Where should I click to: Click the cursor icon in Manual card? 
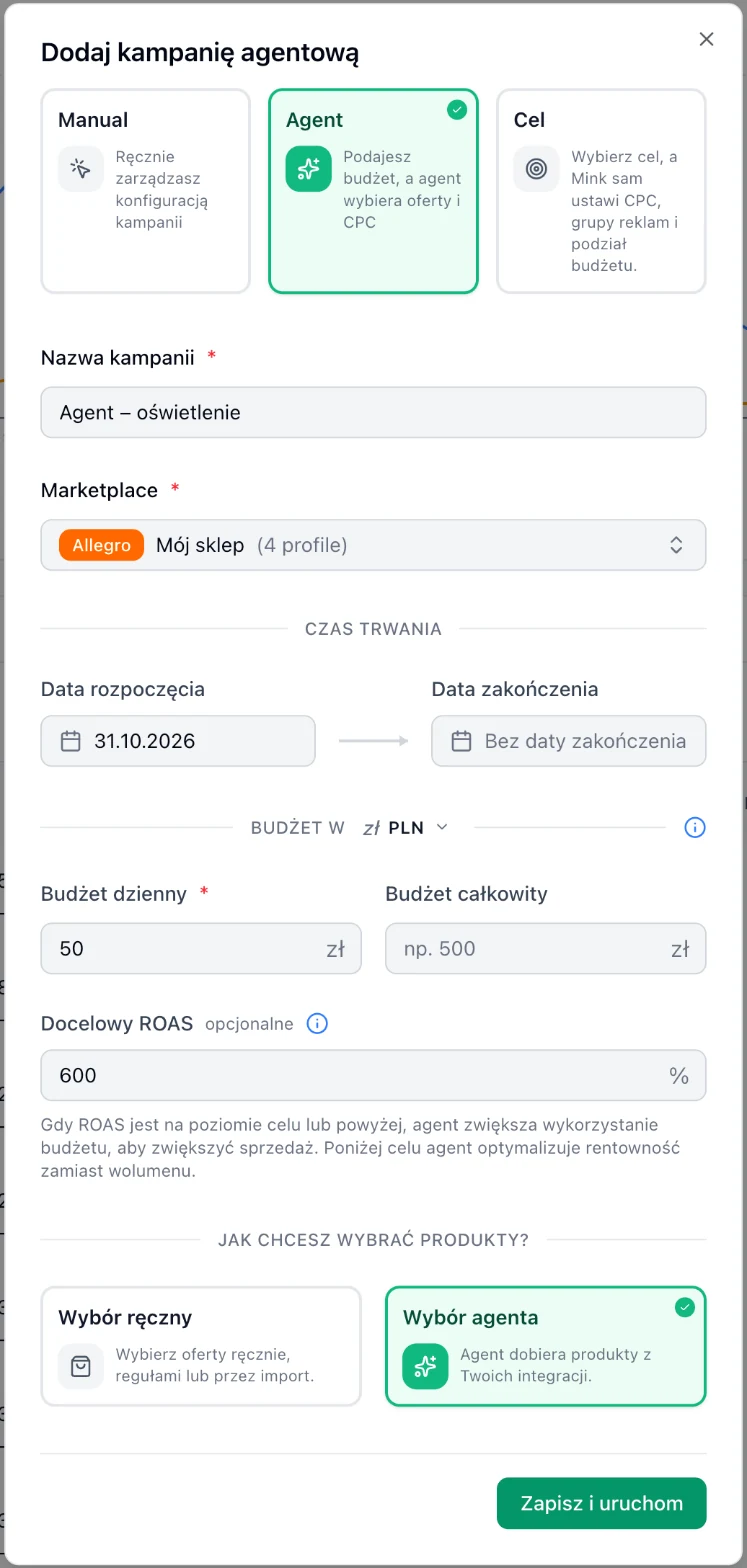81,169
